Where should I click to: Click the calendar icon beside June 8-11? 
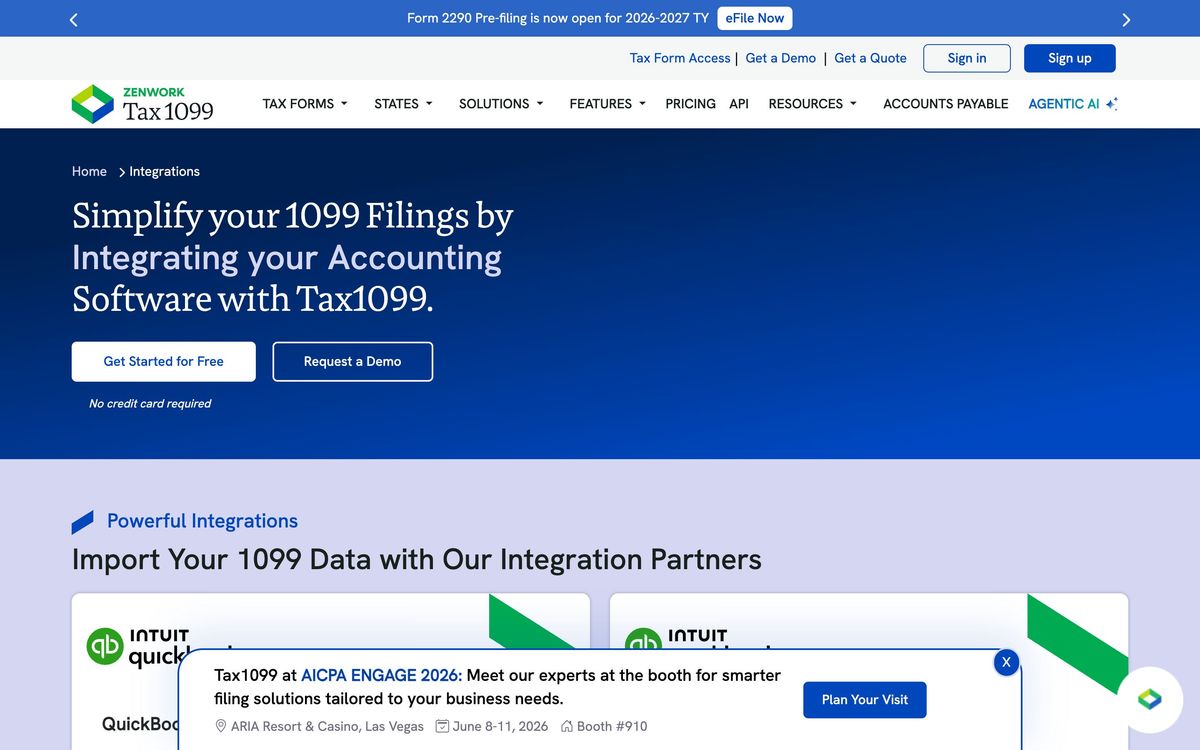pos(442,726)
